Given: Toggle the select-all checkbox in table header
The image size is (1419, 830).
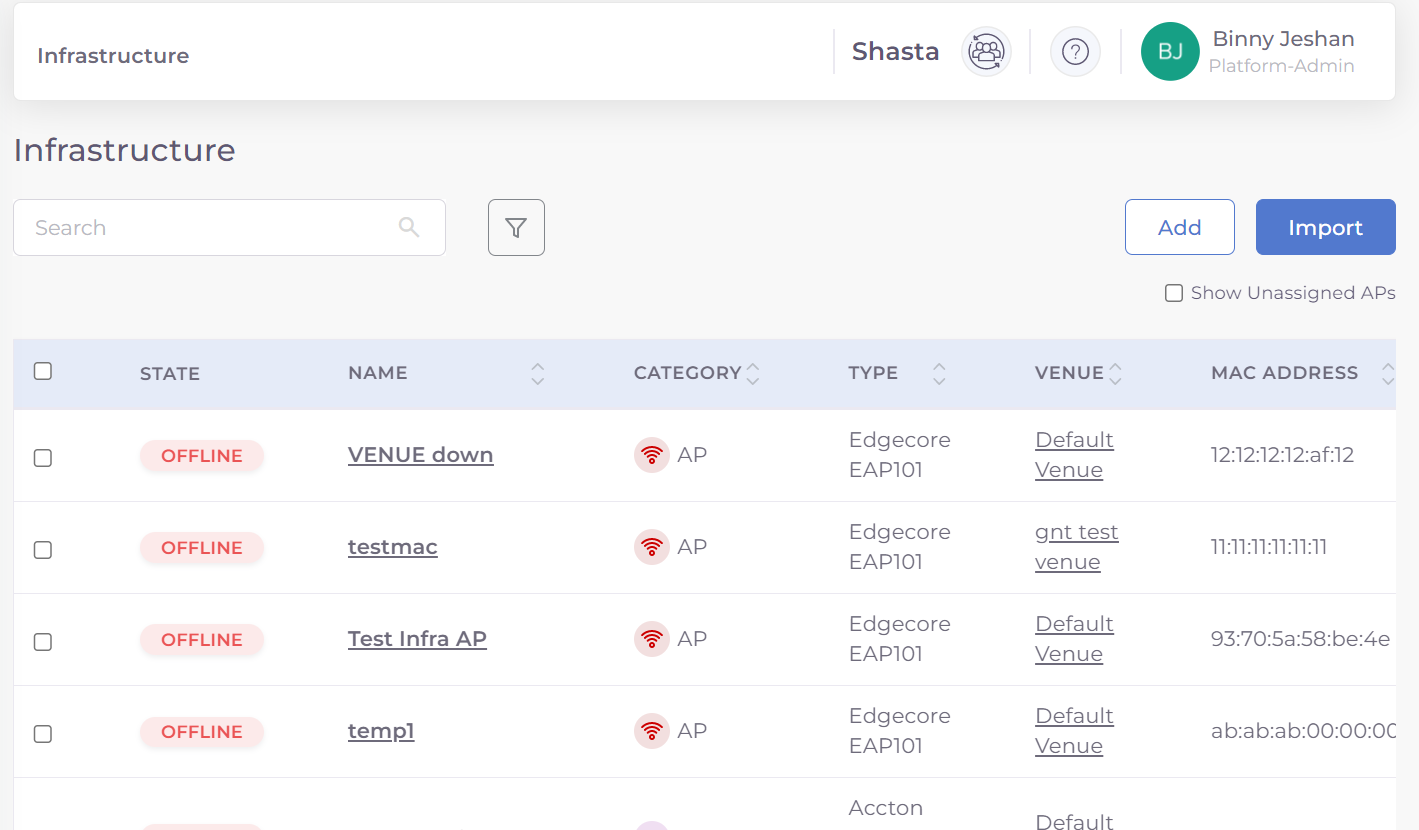Looking at the screenshot, I should click(43, 371).
